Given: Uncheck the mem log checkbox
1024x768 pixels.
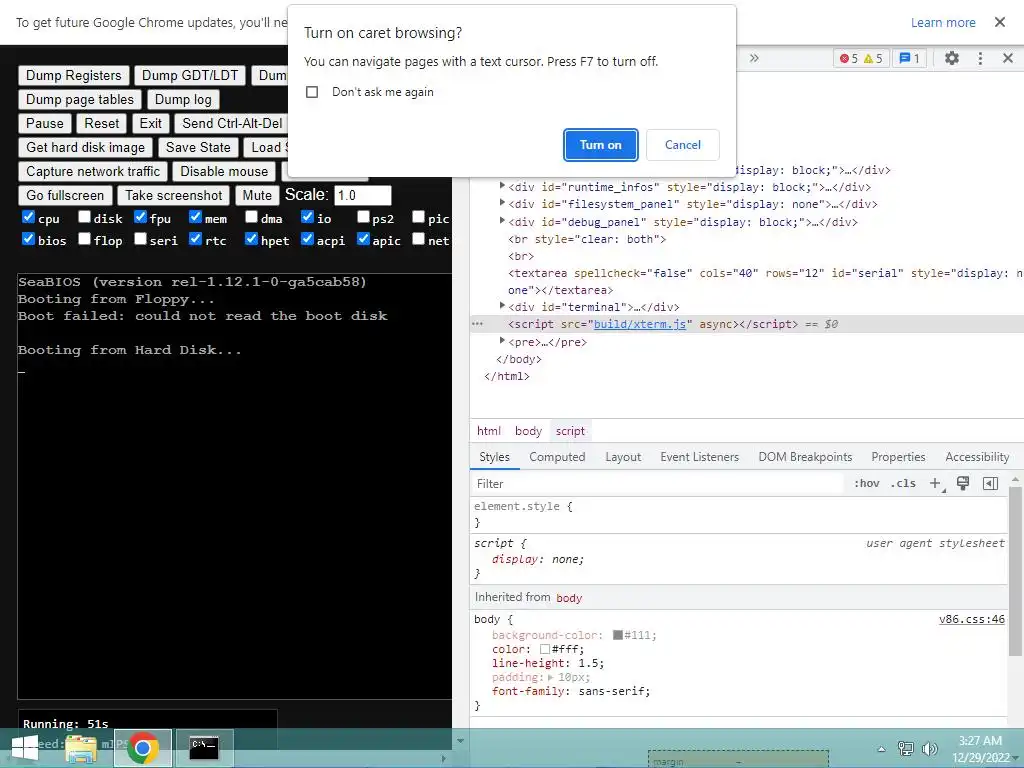Looking at the screenshot, I should tap(195, 217).
